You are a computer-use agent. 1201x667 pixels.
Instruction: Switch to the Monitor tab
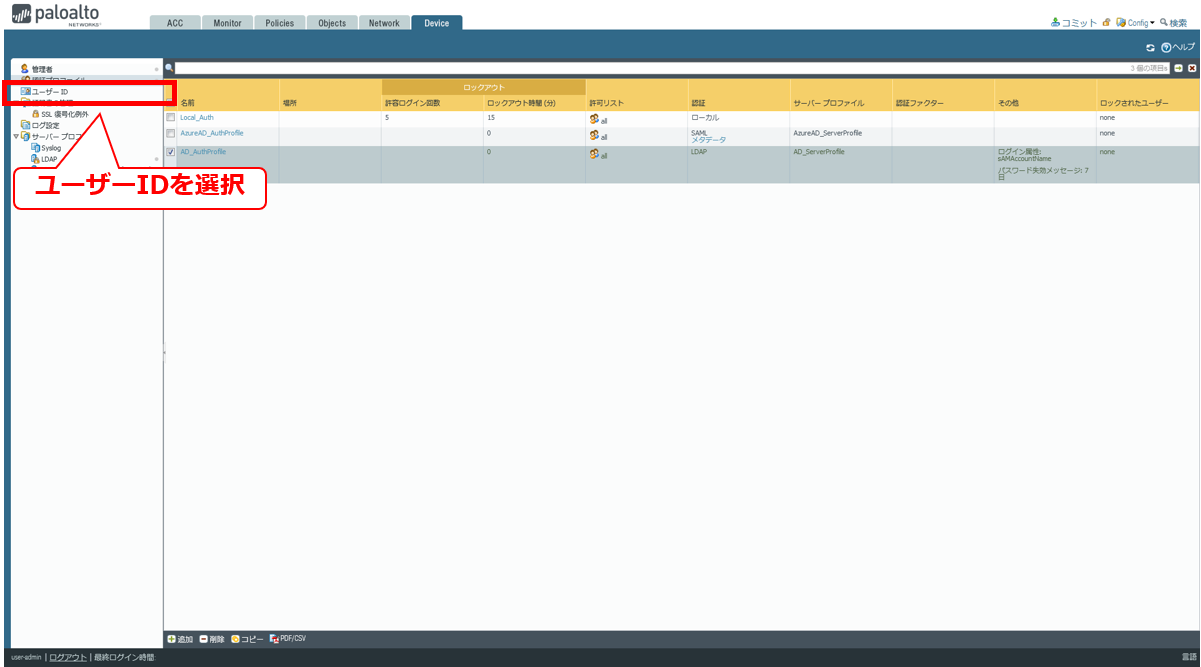(x=227, y=23)
